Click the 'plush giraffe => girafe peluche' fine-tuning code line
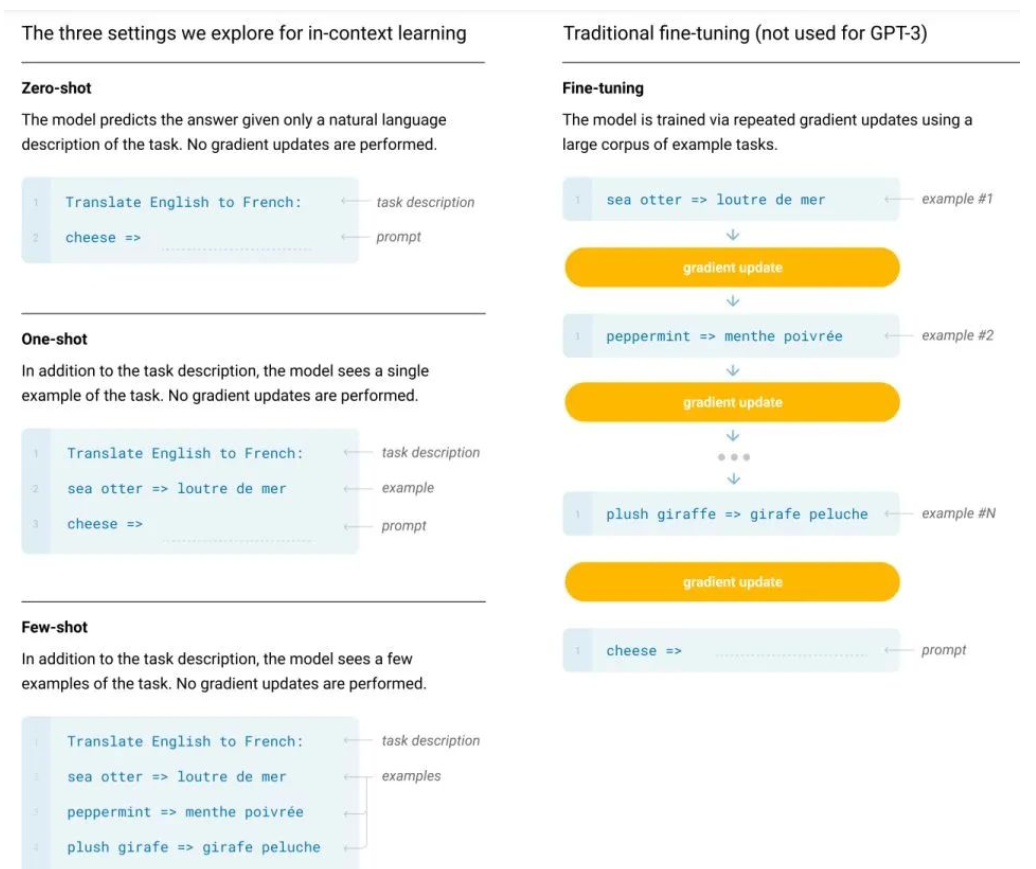Screen dimensions: 1036x869 click(736, 514)
